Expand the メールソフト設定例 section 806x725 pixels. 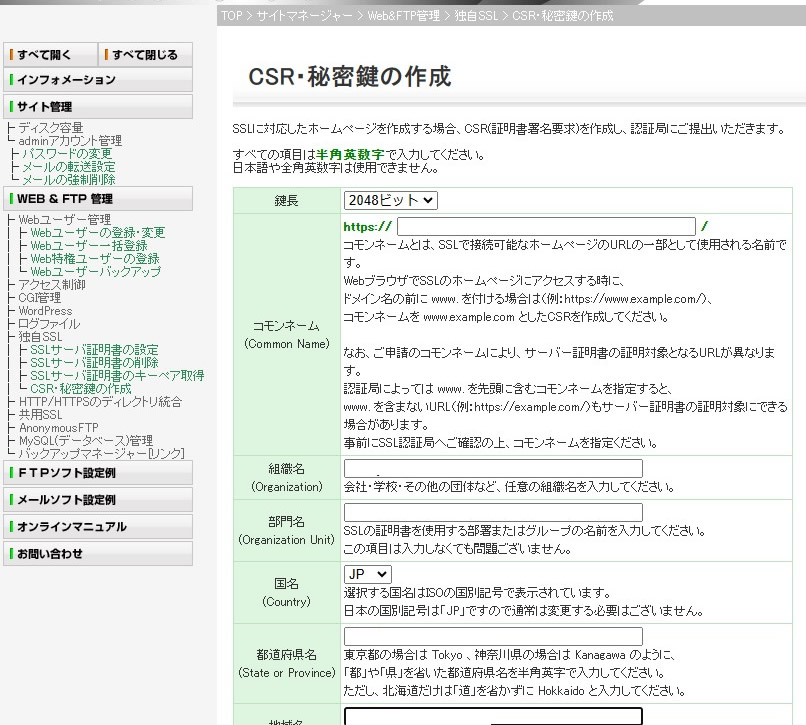click(98, 499)
